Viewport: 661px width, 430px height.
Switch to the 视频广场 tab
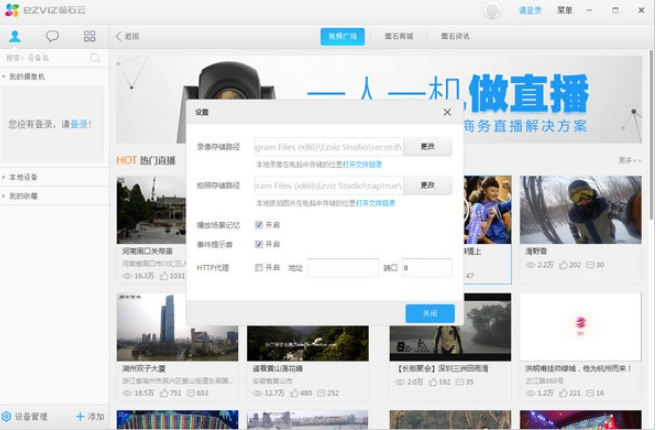point(342,37)
